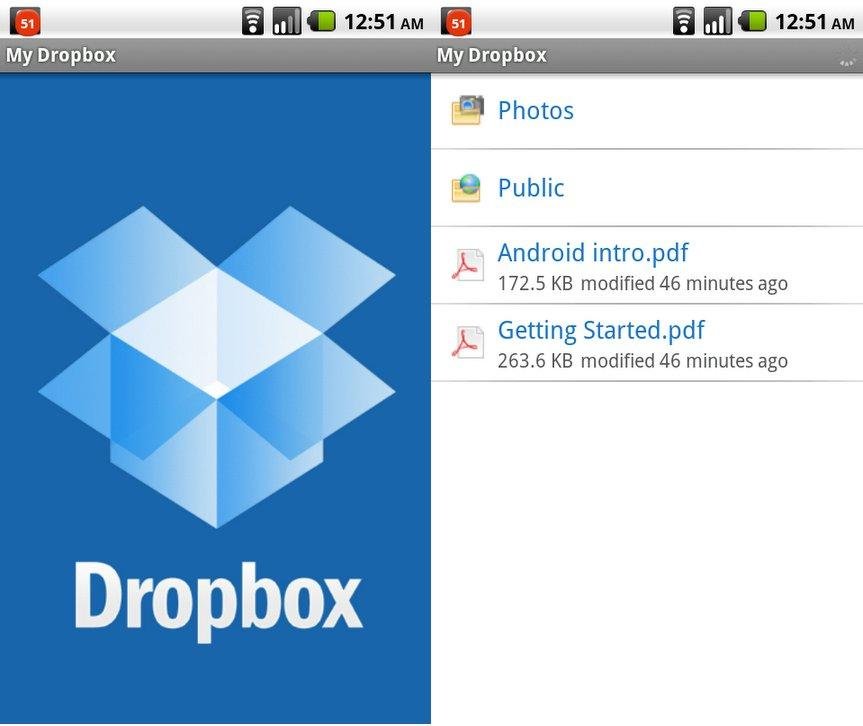The image size is (863, 726).
Task: Tap the right screen notification badge 51
Action: click(x=456, y=22)
